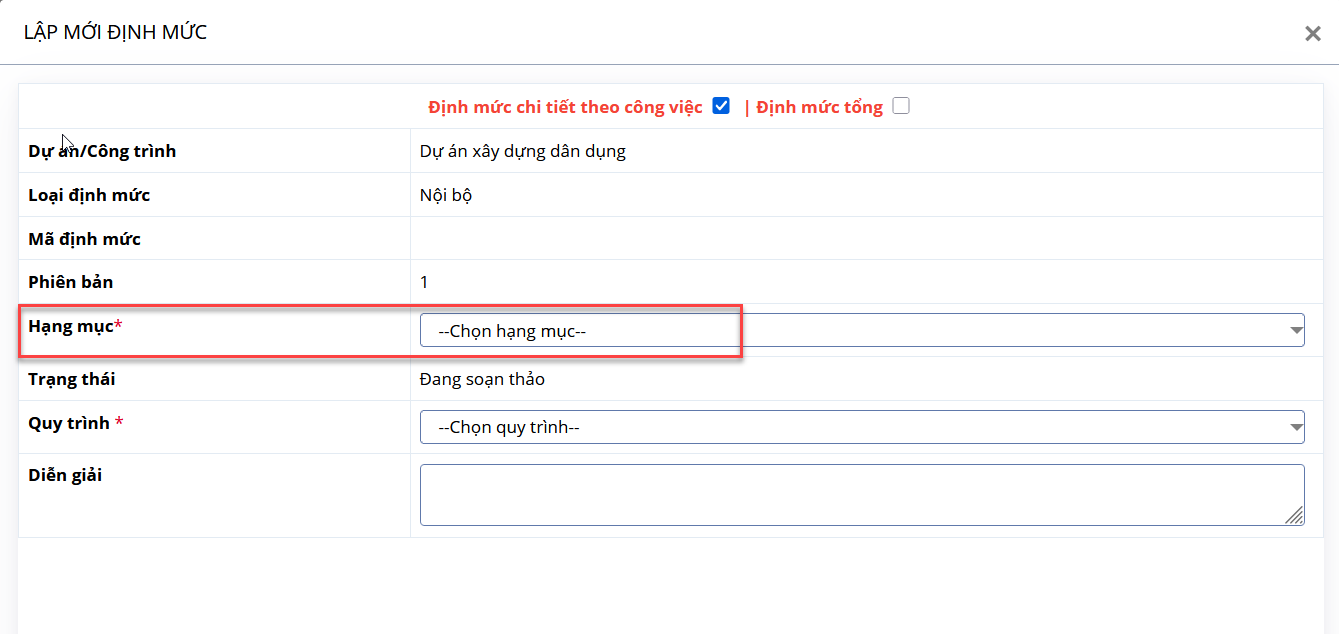Open the Chọn quy trình dropdown

tap(862, 427)
